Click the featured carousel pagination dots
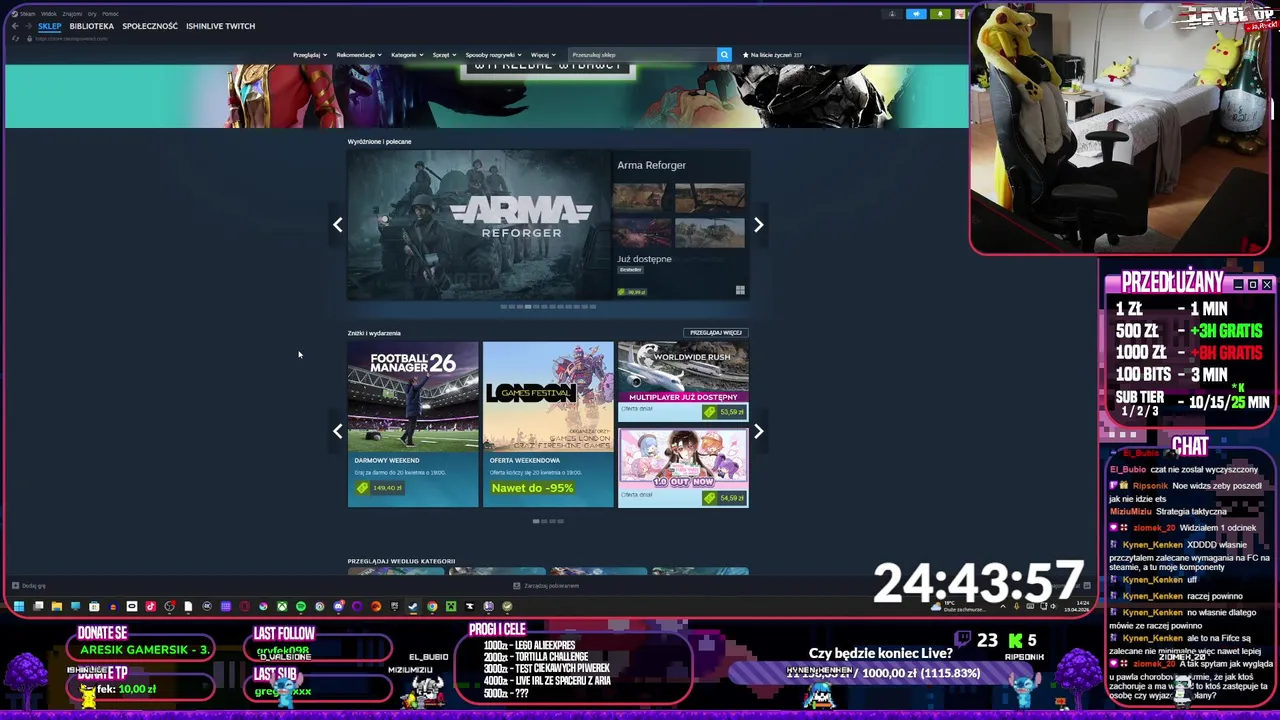The image size is (1280, 720). pyautogui.click(x=548, y=307)
